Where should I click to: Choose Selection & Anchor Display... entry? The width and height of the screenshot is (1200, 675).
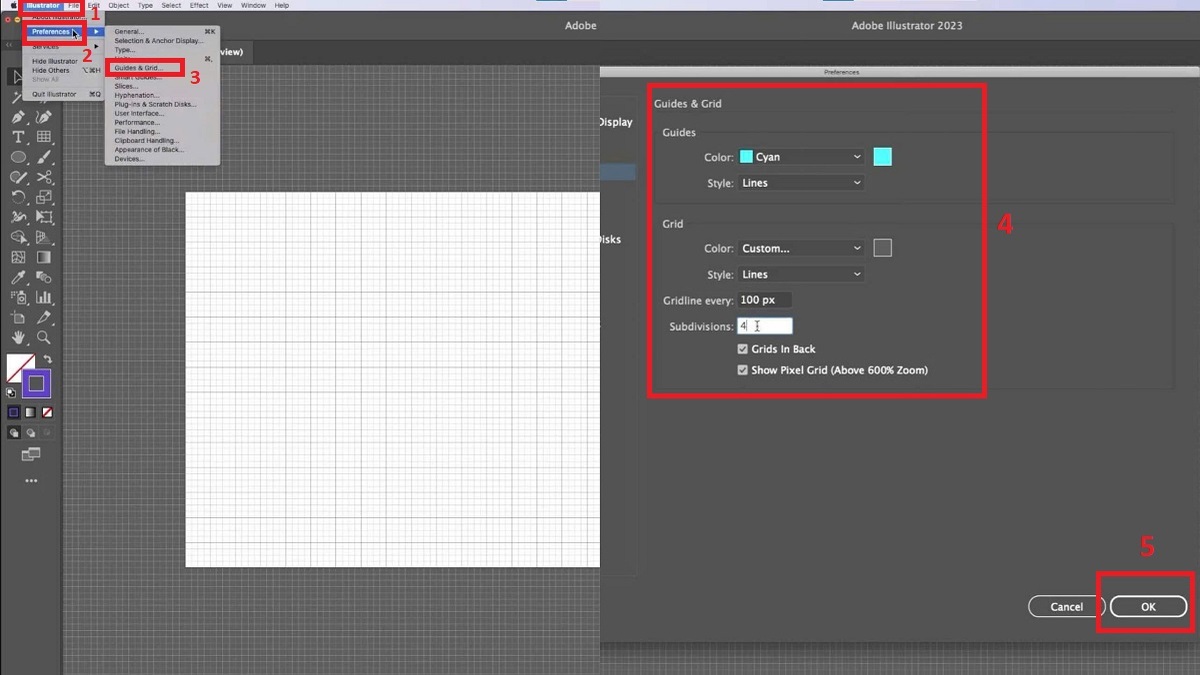pos(158,41)
